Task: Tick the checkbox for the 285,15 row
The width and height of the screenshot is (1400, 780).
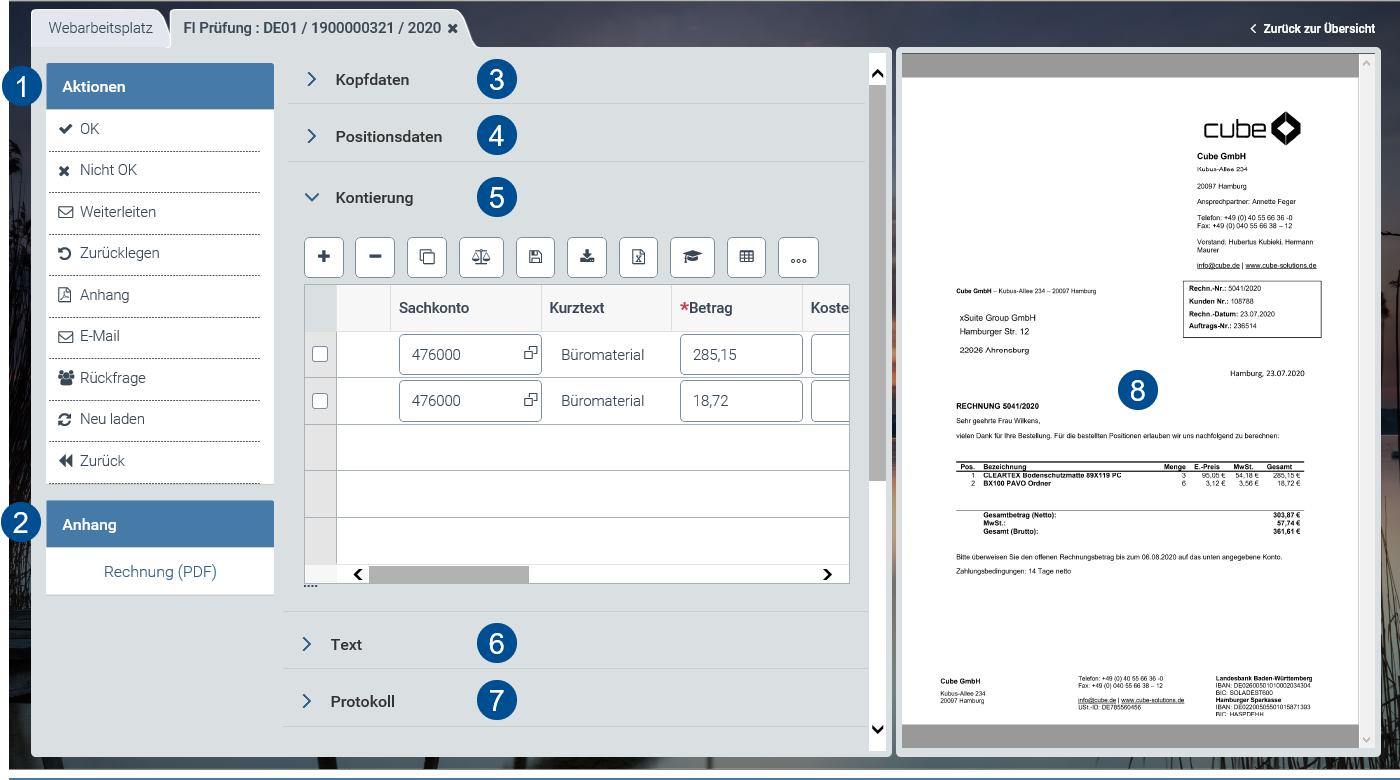Action: pyautogui.click(x=321, y=354)
